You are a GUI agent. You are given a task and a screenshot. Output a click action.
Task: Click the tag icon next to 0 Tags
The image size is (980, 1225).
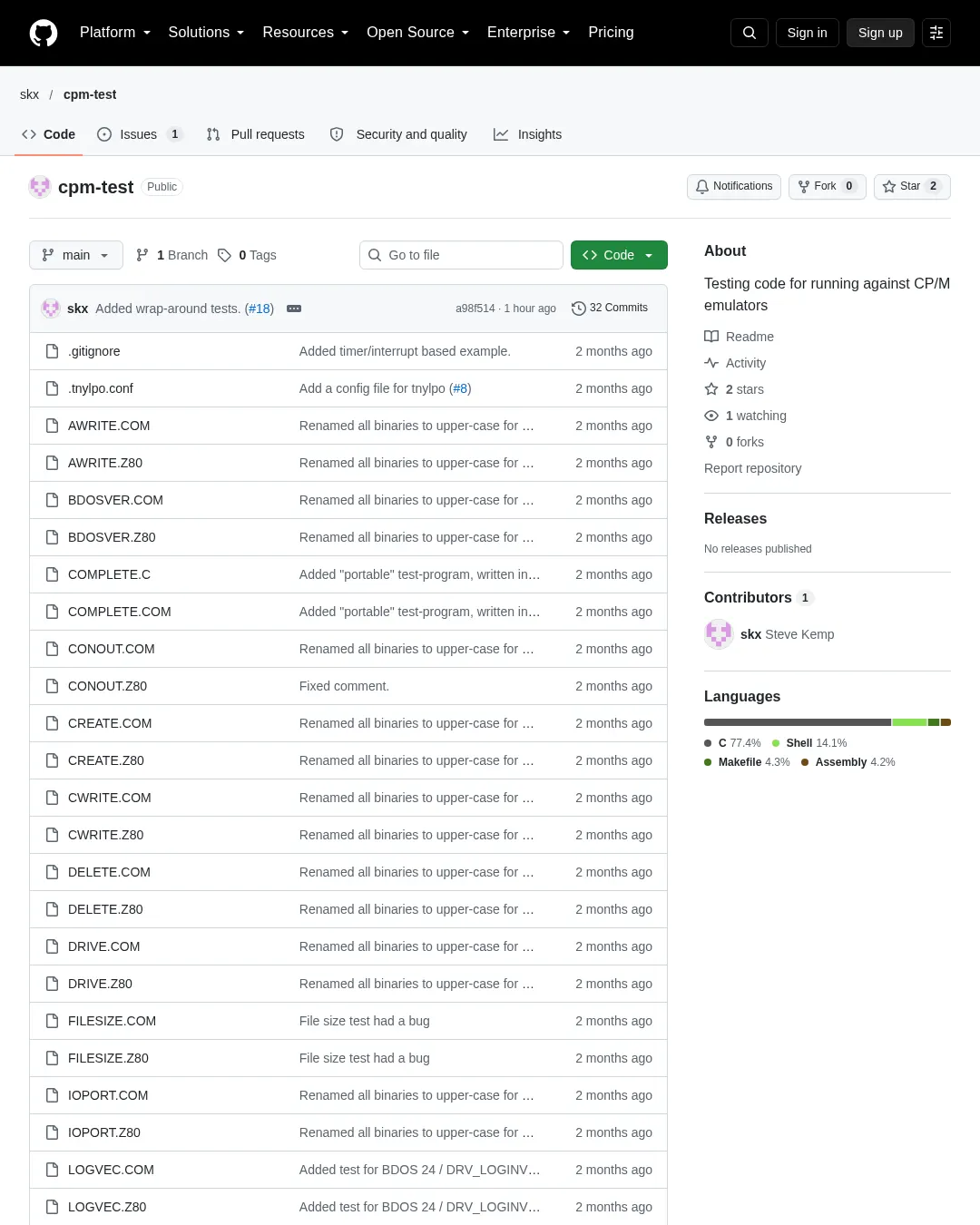pos(225,255)
